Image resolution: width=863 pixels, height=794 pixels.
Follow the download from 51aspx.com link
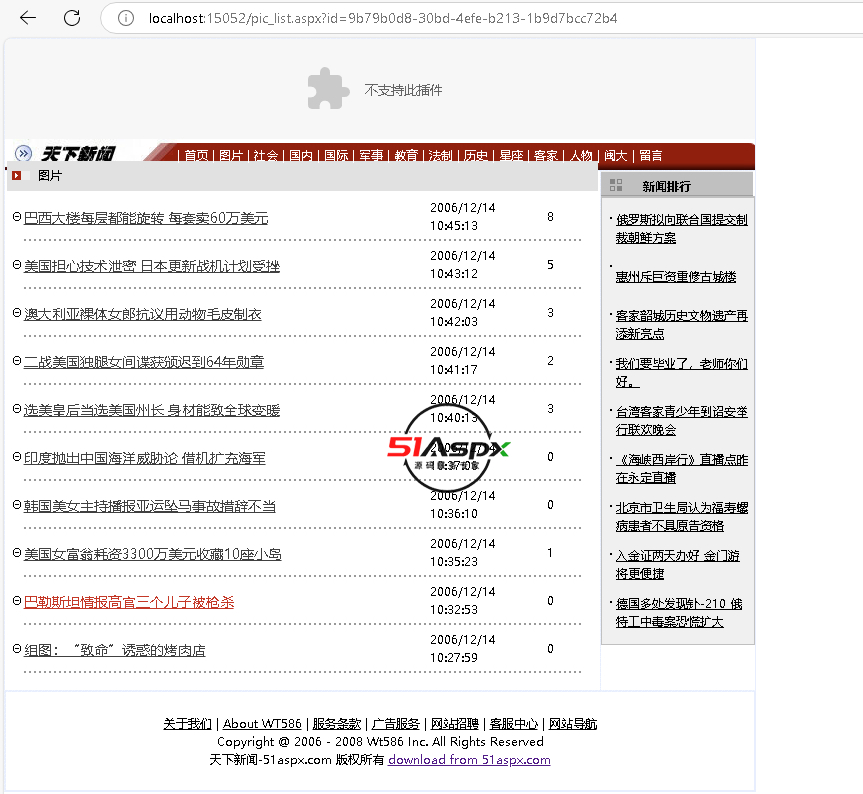tap(469, 760)
